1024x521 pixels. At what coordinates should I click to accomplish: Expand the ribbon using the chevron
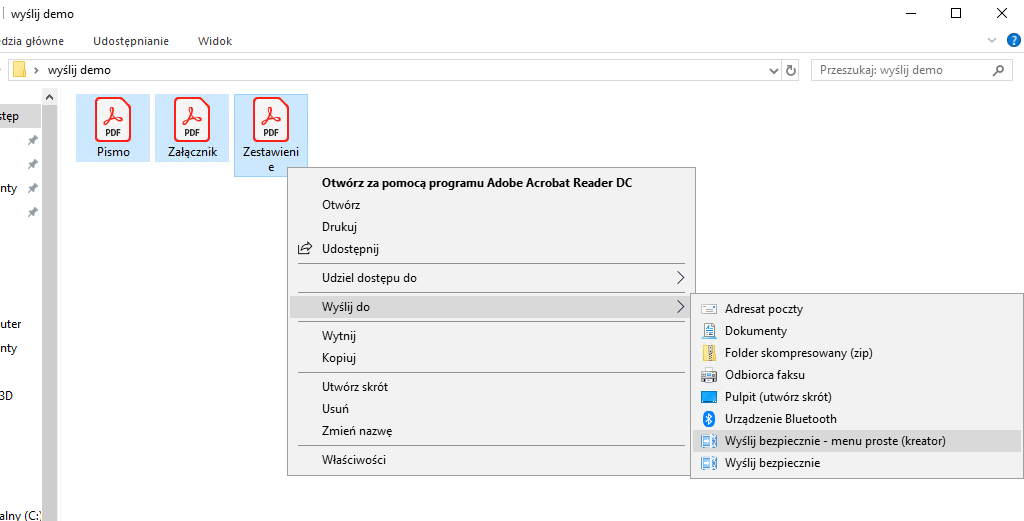pos(992,41)
